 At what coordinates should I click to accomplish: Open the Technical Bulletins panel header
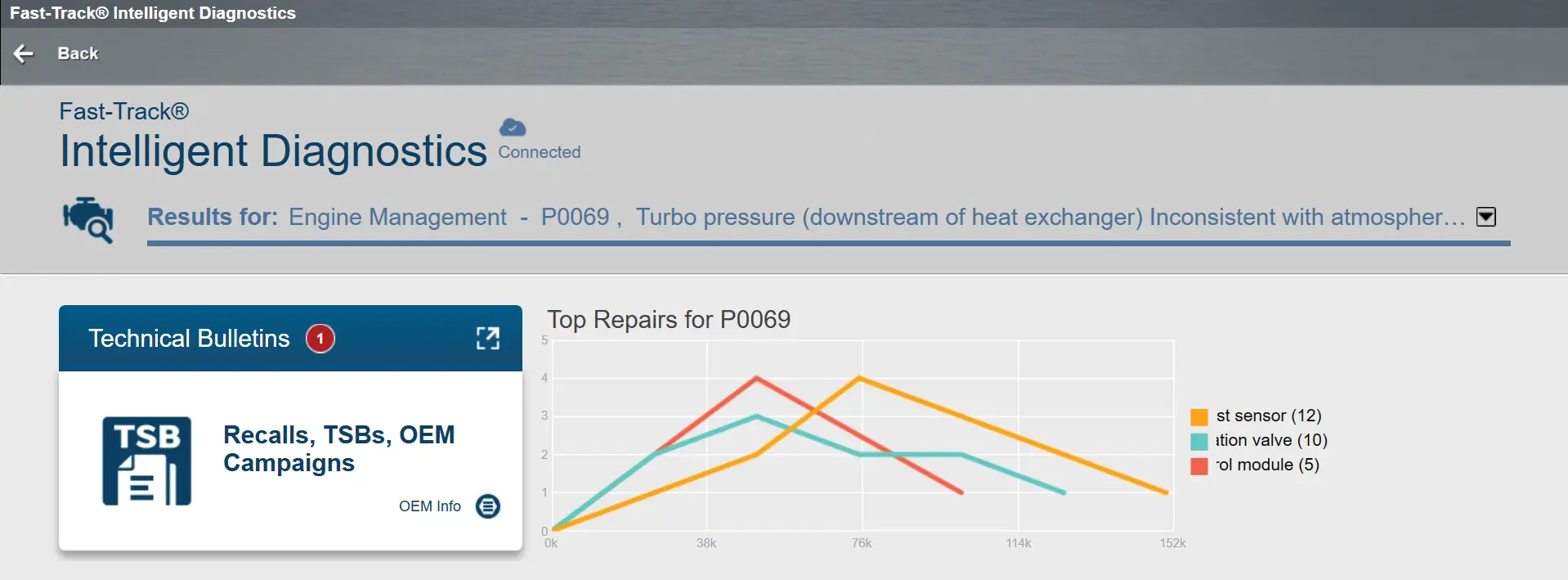tap(189, 339)
